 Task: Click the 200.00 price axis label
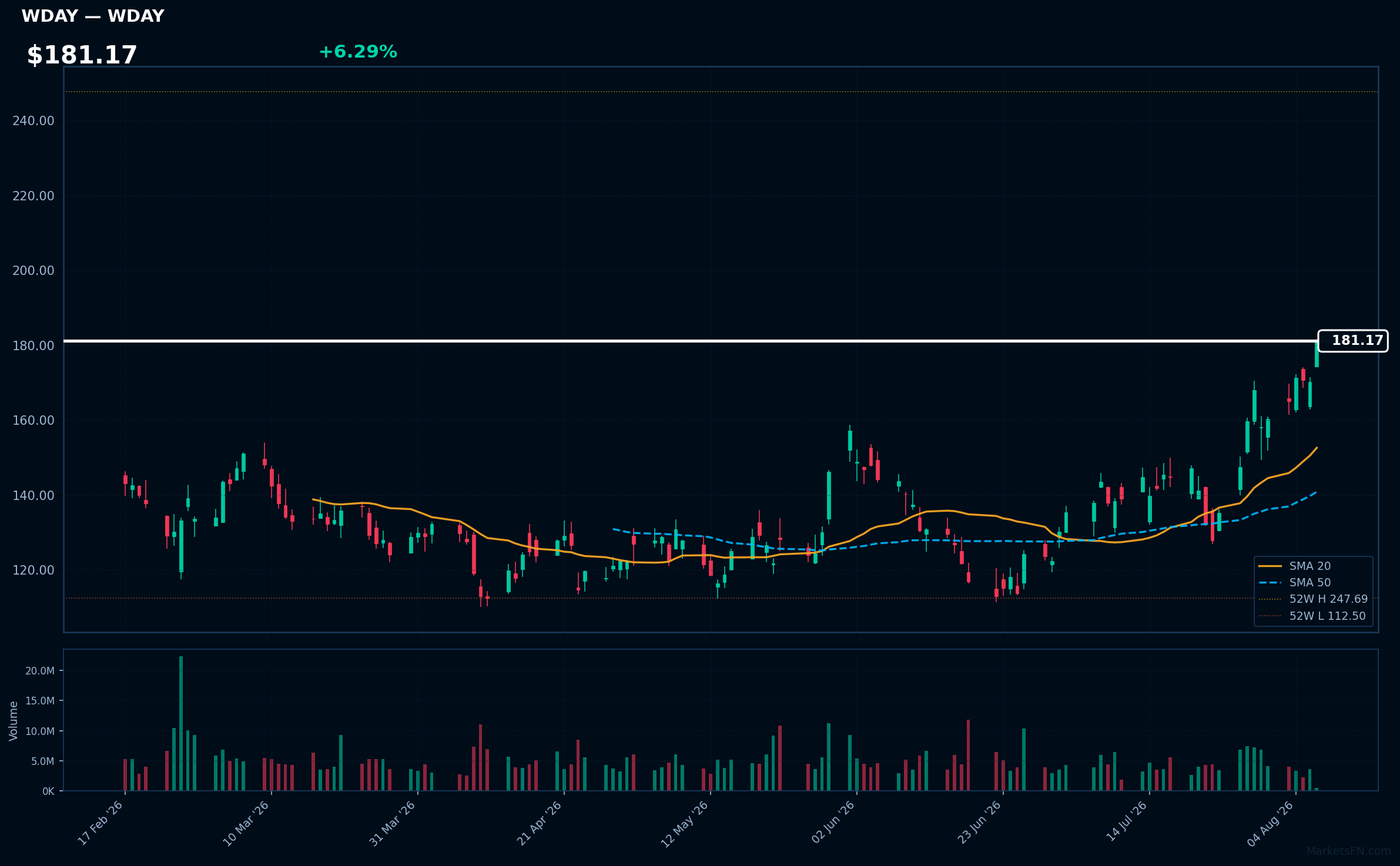[34, 270]
